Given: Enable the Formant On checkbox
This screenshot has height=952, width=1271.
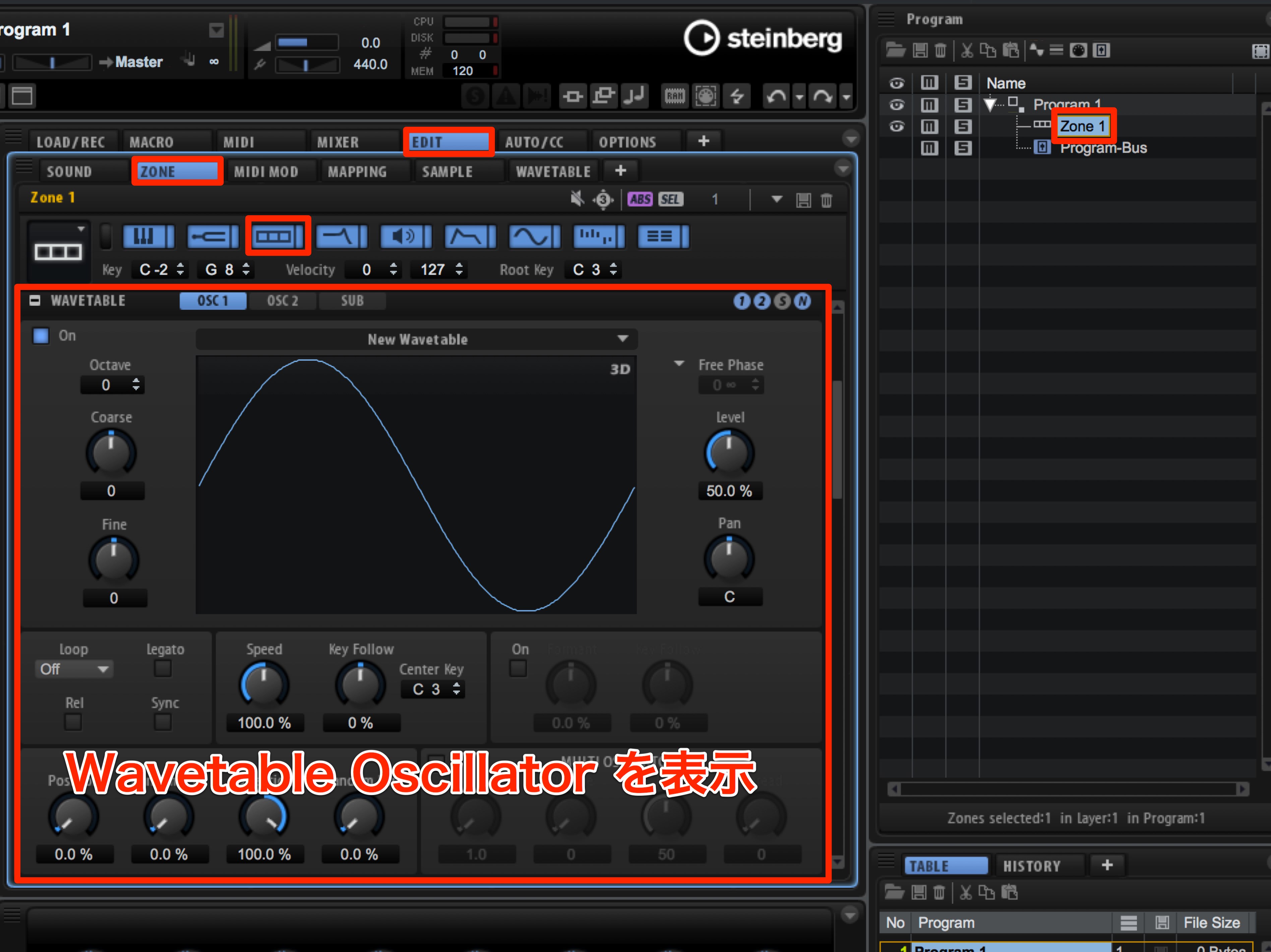Looking at the screenshot, I should point(518,669).
